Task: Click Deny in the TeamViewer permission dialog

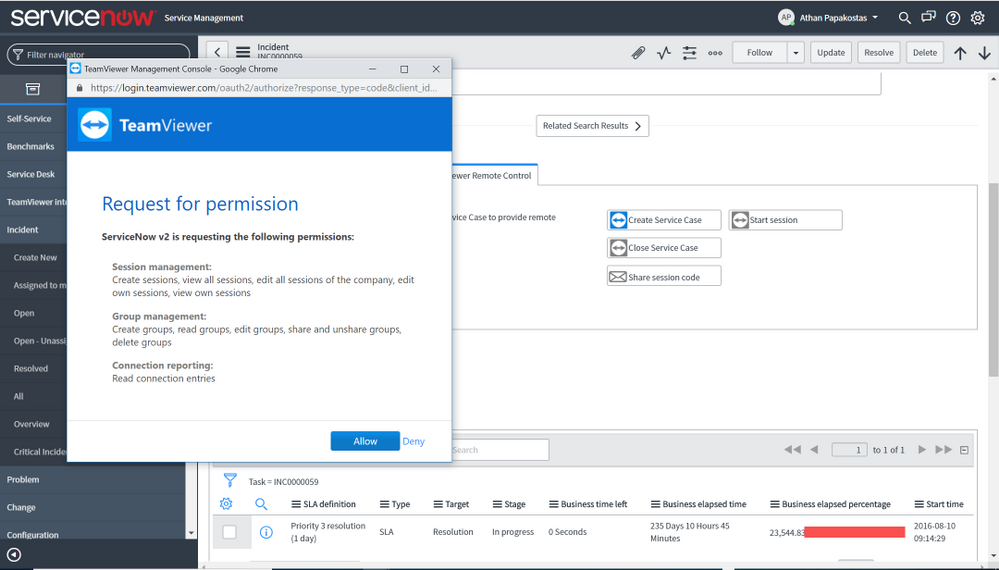Action: [x=413, y=441]
